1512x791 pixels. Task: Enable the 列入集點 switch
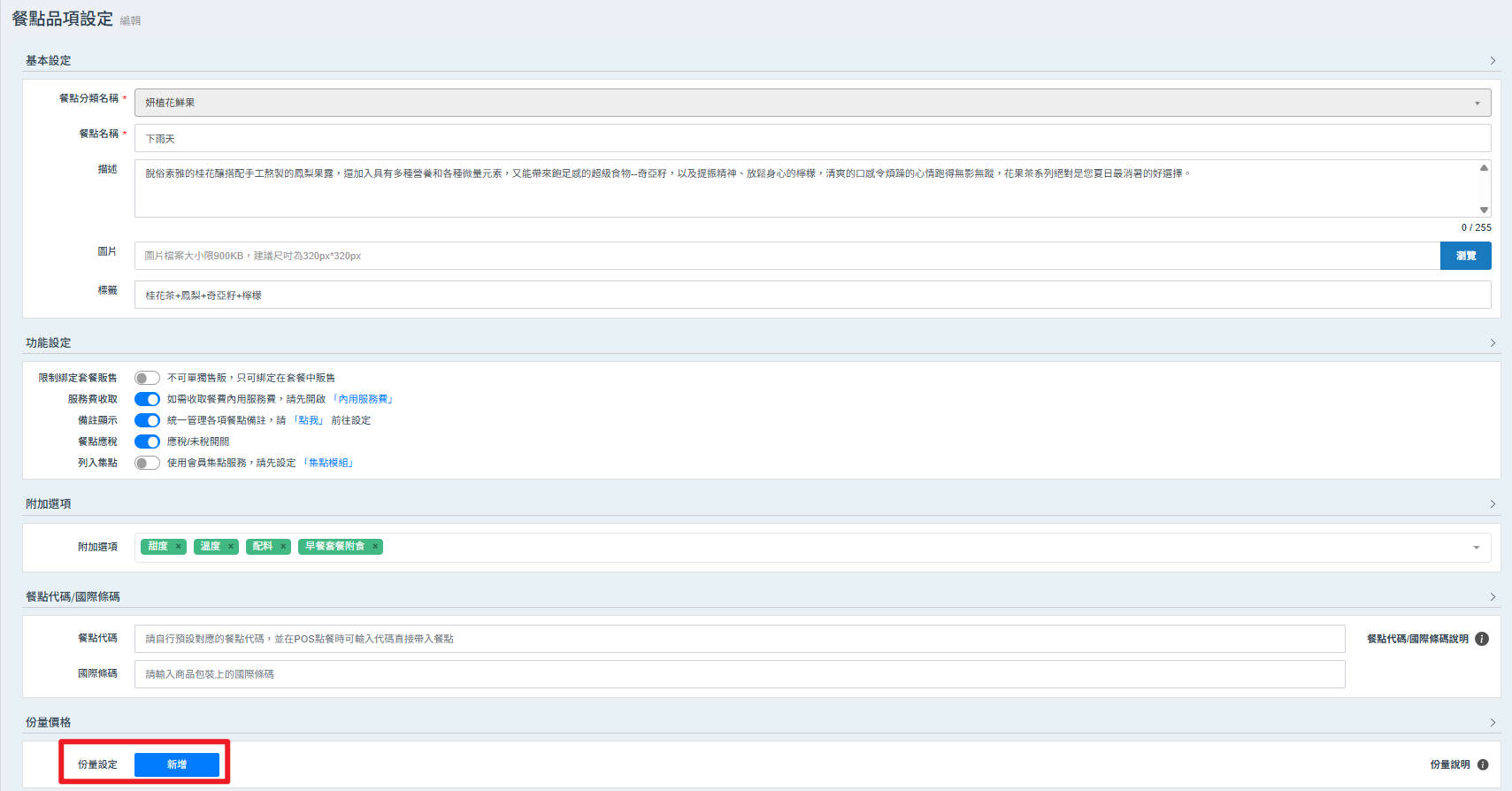click(147, 463)
